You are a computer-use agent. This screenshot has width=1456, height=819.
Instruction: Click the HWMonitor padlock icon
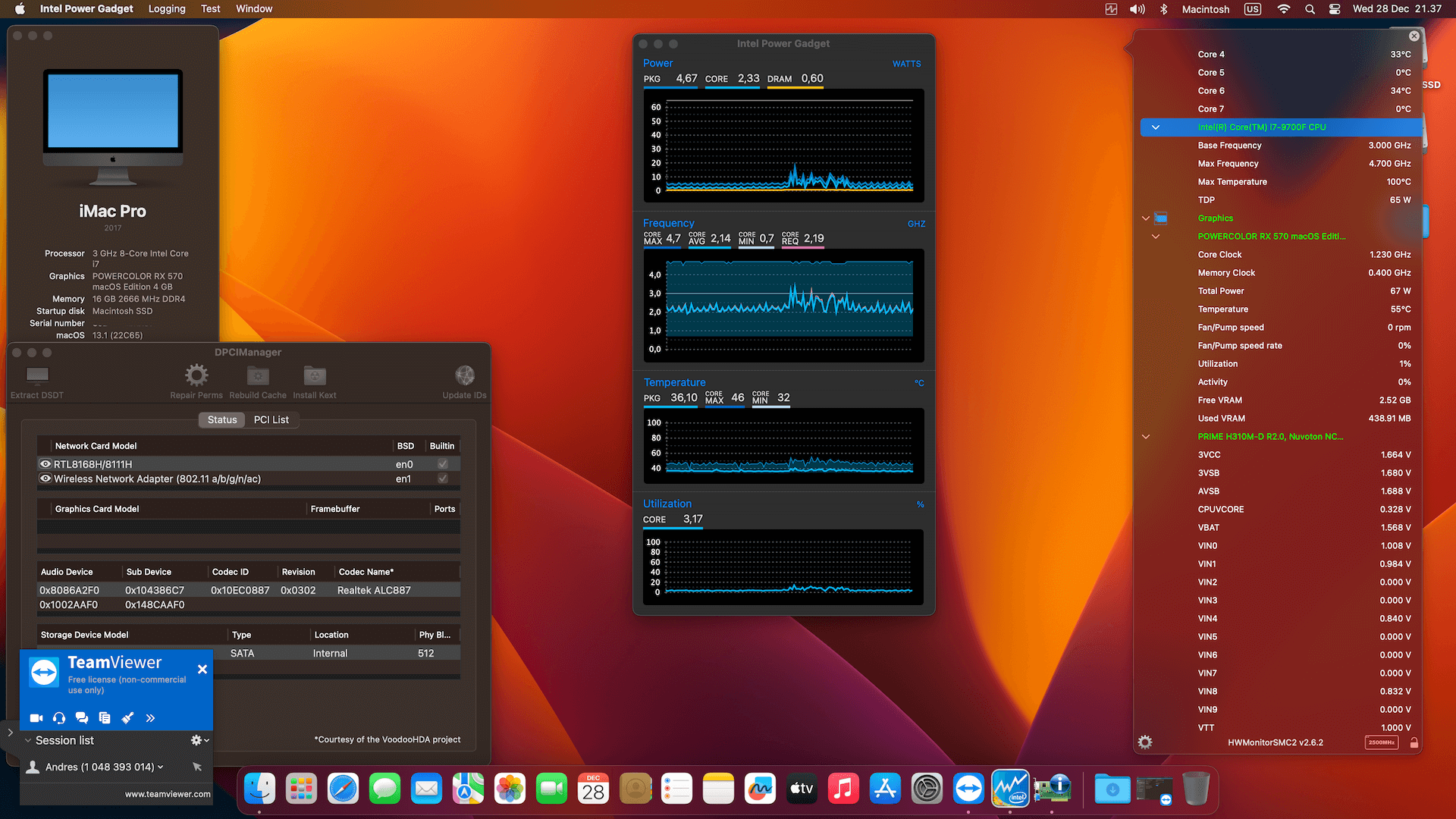pos(1414,742)
